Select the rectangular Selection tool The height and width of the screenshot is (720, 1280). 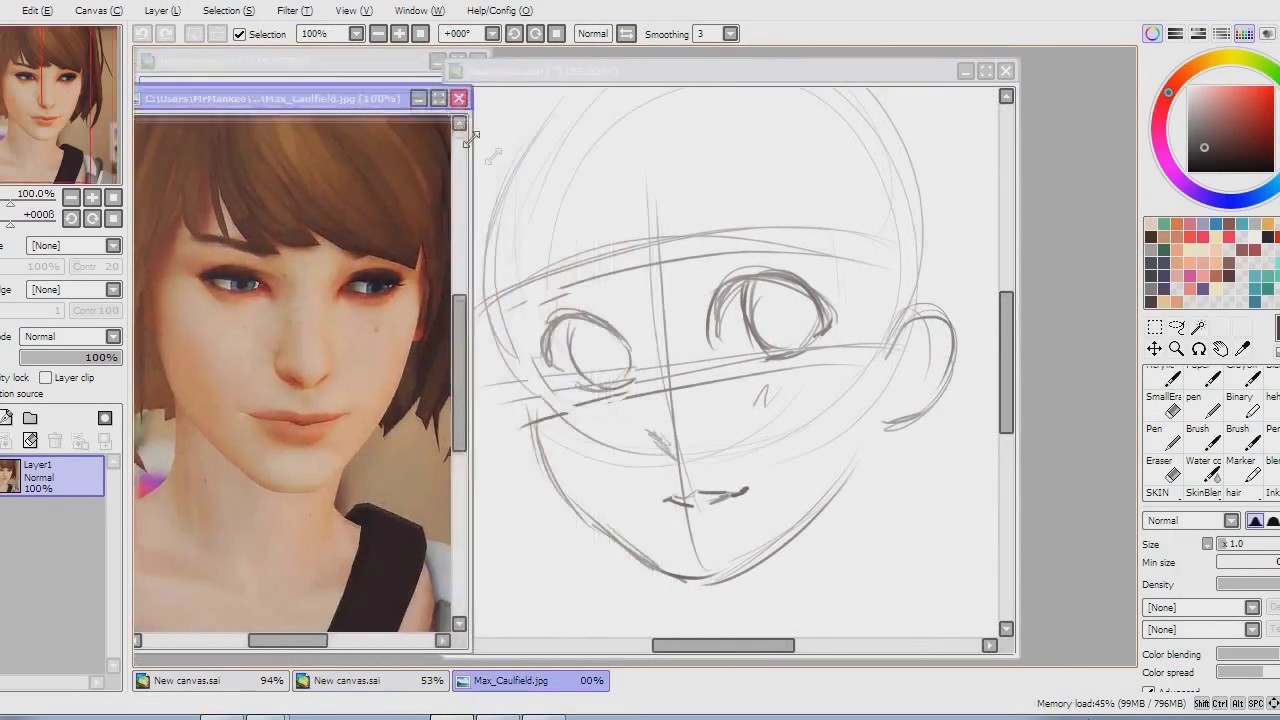pyautogui.click(x=1154, y=327)
